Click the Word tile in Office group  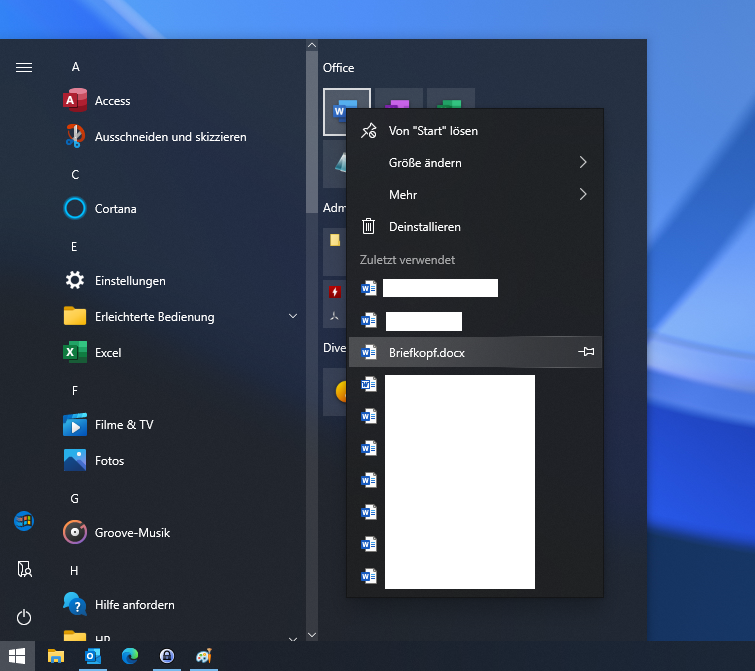pos(336,112)
